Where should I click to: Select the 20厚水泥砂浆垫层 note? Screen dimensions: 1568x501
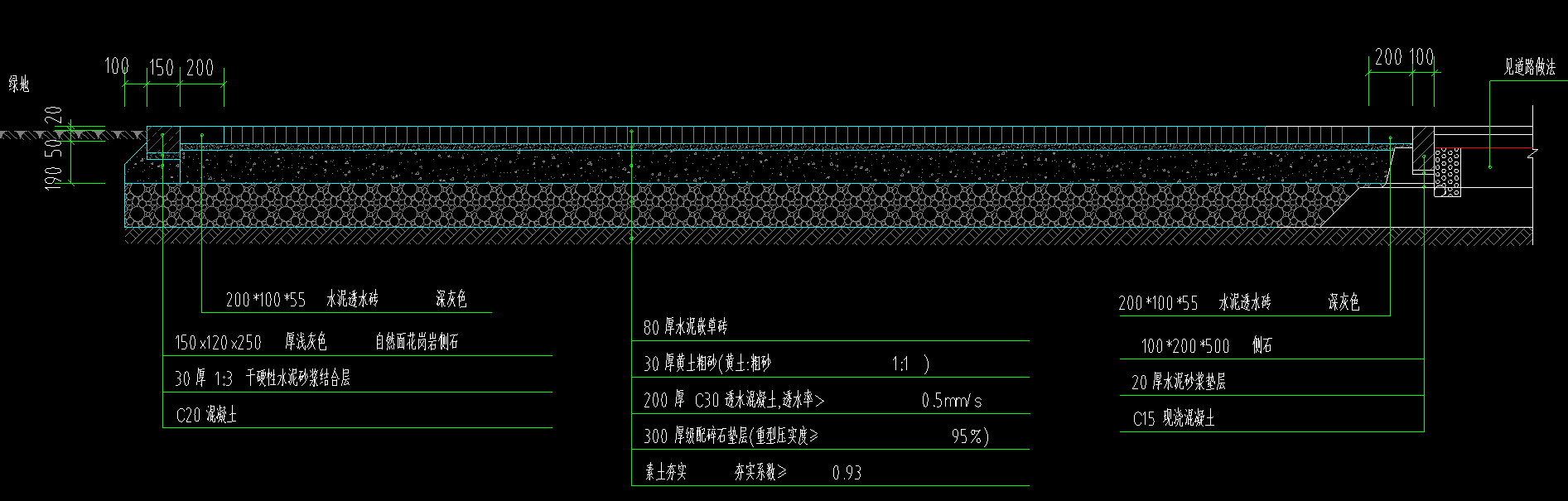pyautogui.click(x=1178, y=382)
